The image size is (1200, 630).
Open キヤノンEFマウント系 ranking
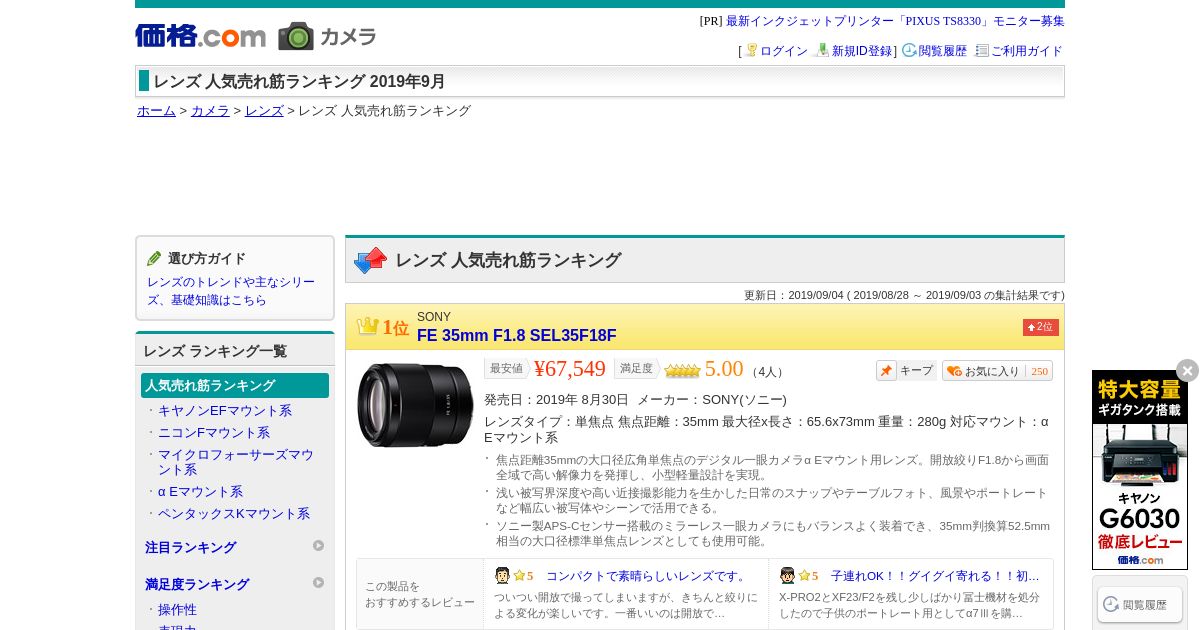click(x=225, y=411)
